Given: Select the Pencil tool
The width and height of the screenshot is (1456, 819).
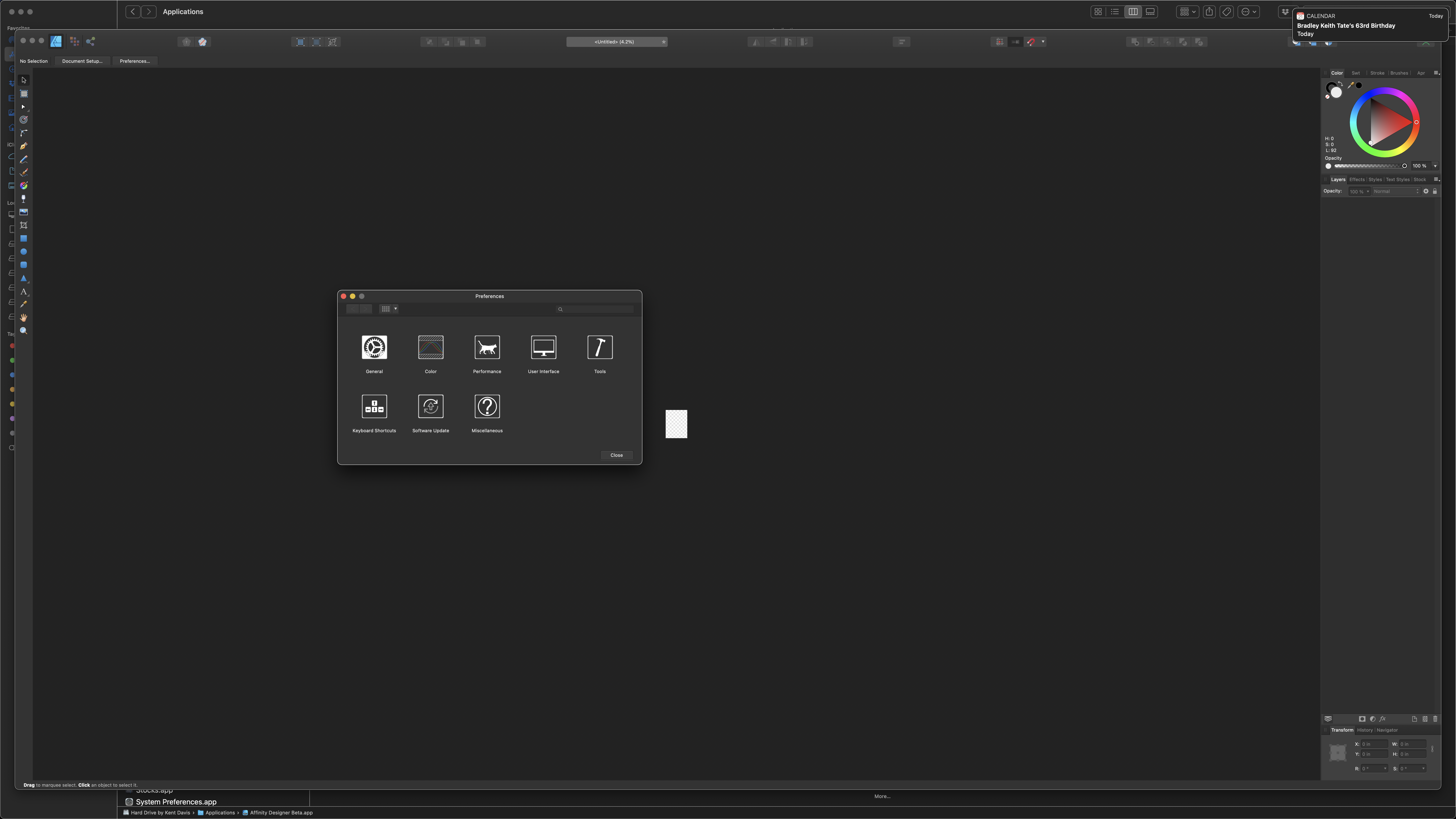Looking at the screenshot, I should coord(24,159).
